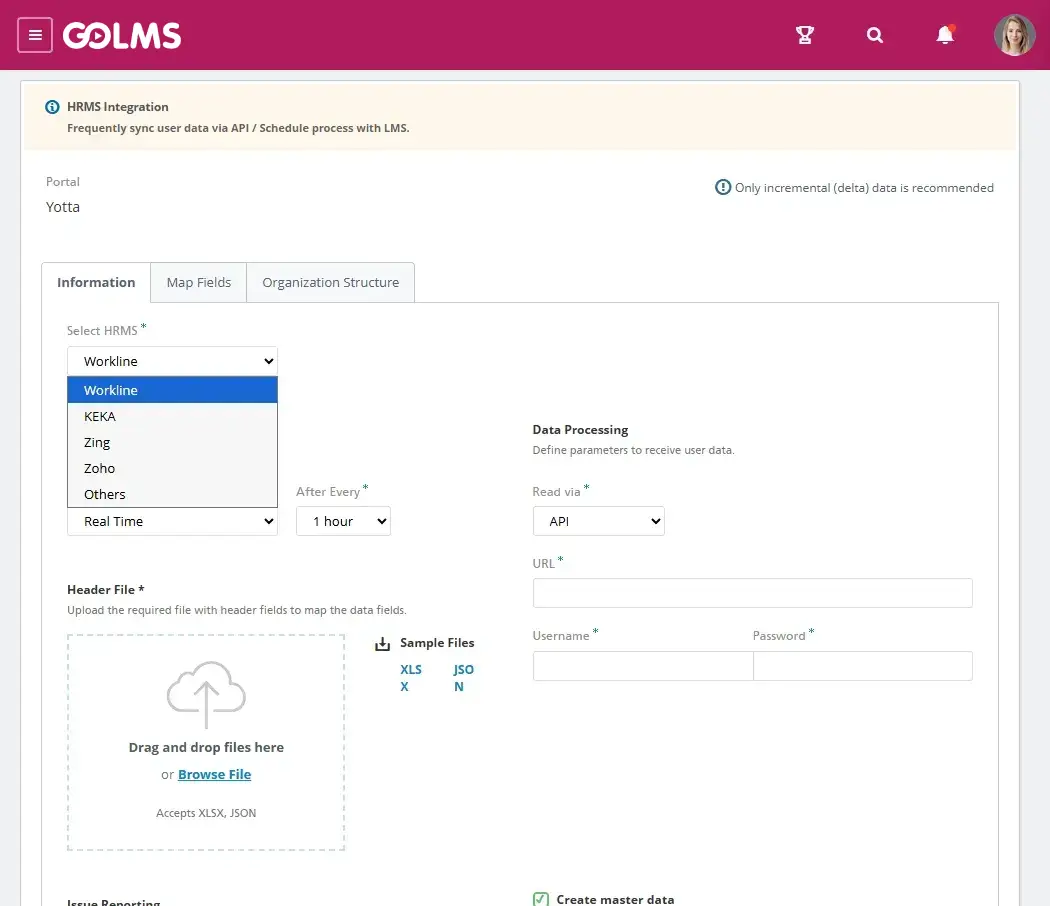Select KEKA from the HRMS list

tap(172, 416)
